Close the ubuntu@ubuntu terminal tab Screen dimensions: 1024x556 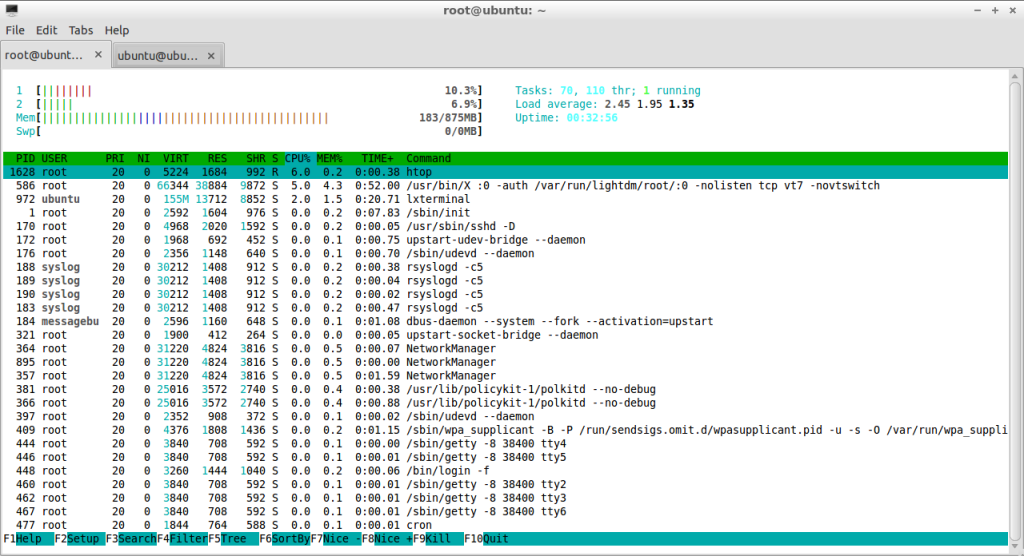point(211,56)
